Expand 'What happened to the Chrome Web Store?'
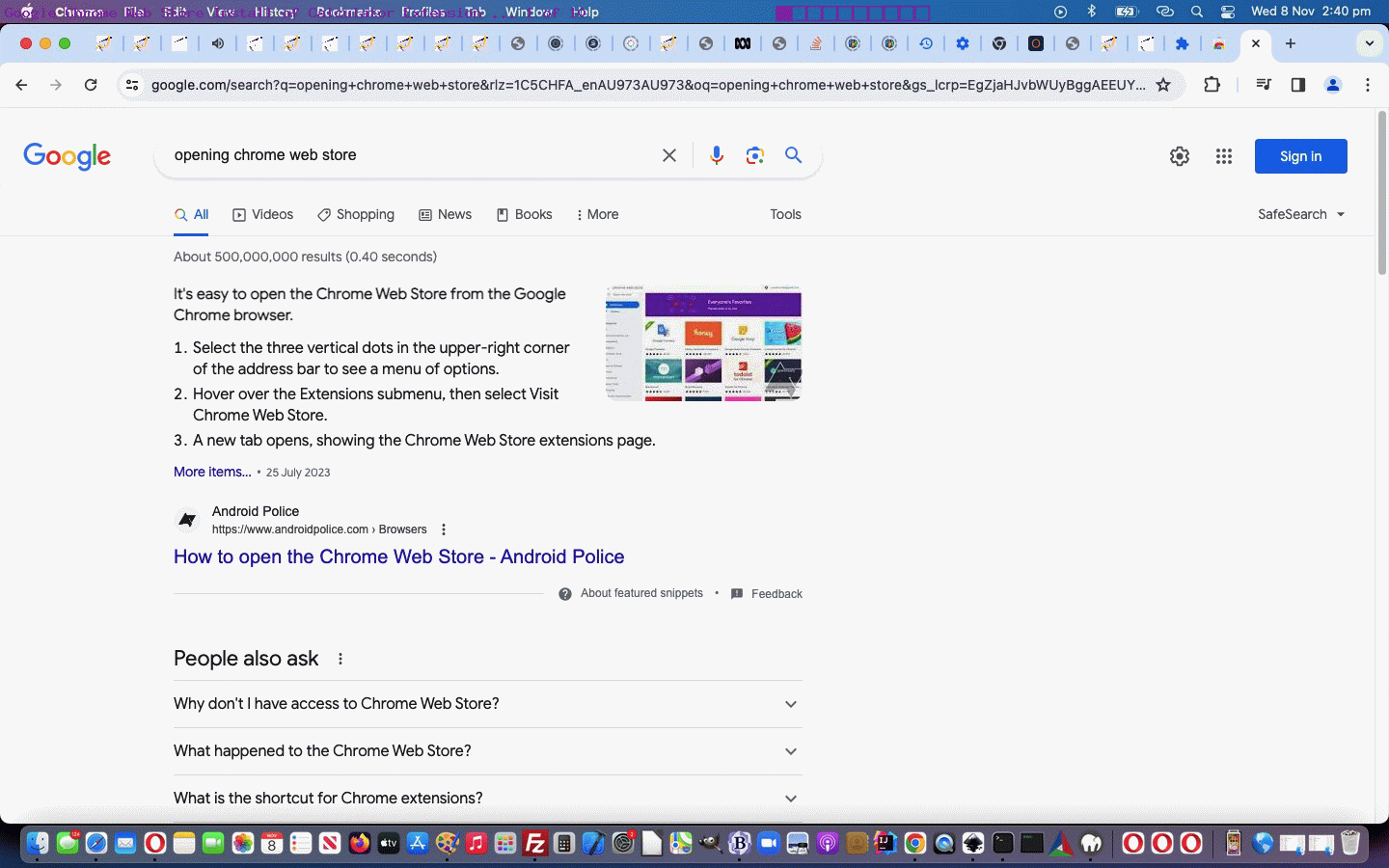This screenshot has height=868, width=1389. click(x=488, y=751)
